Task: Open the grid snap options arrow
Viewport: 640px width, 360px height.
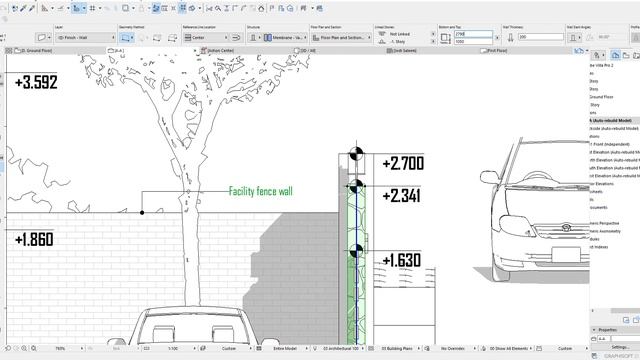Action: (x=100, y=8)
